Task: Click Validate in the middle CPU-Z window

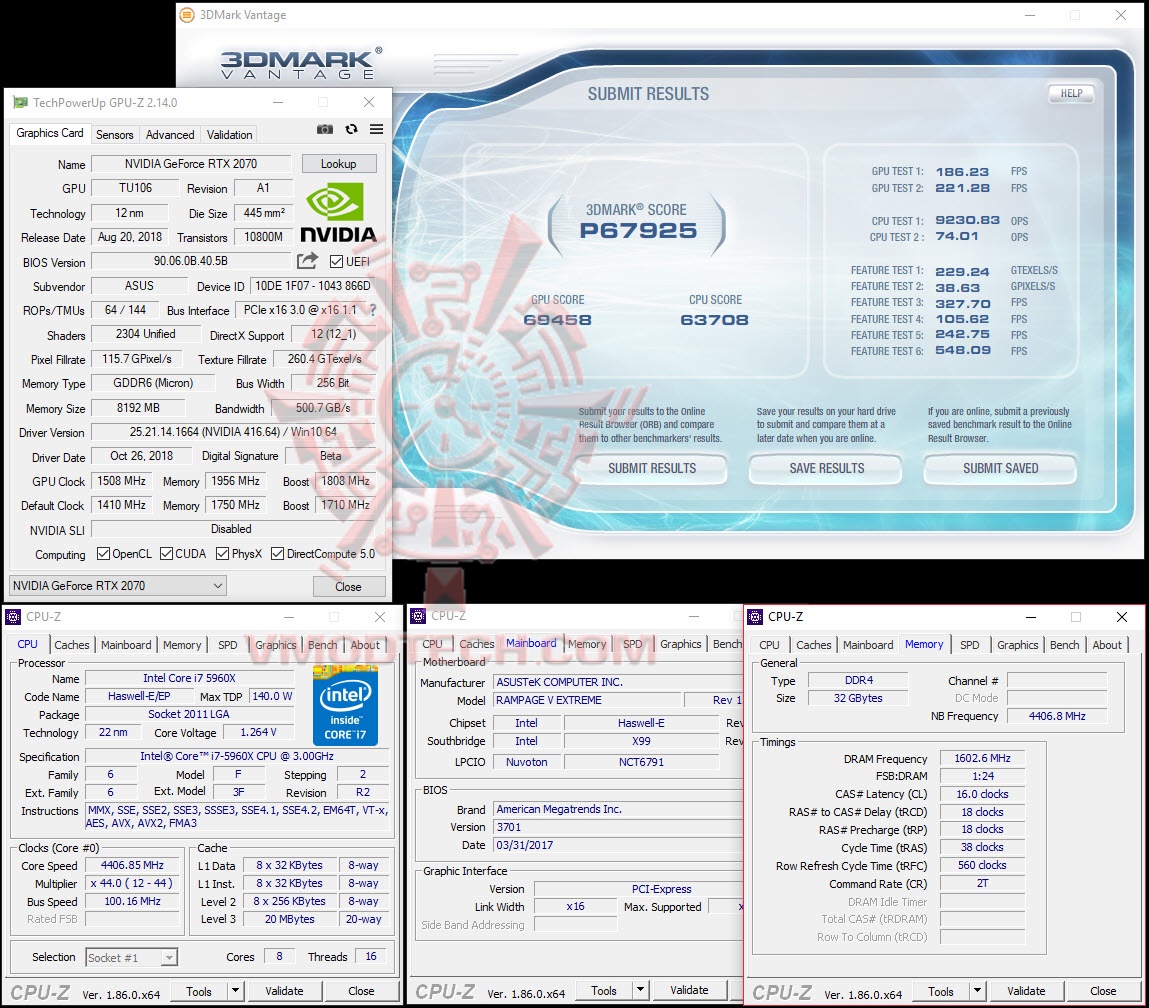Action: point(690,990)
